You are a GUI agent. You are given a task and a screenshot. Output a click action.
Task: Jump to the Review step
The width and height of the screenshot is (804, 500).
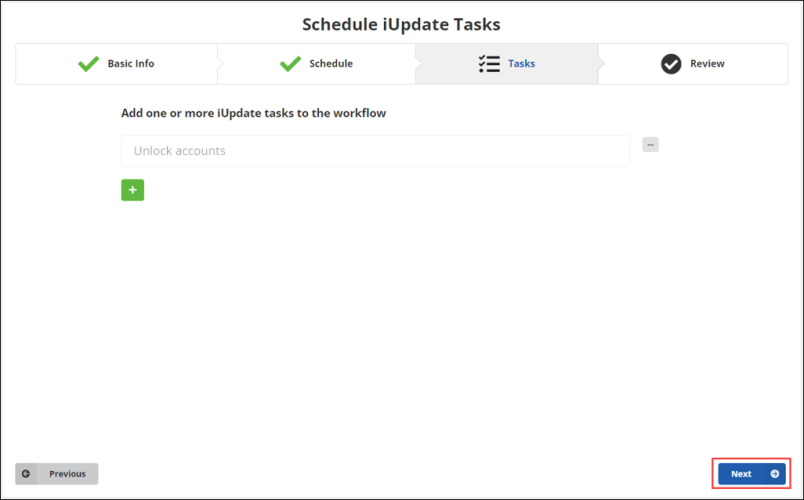pos(707,64)
